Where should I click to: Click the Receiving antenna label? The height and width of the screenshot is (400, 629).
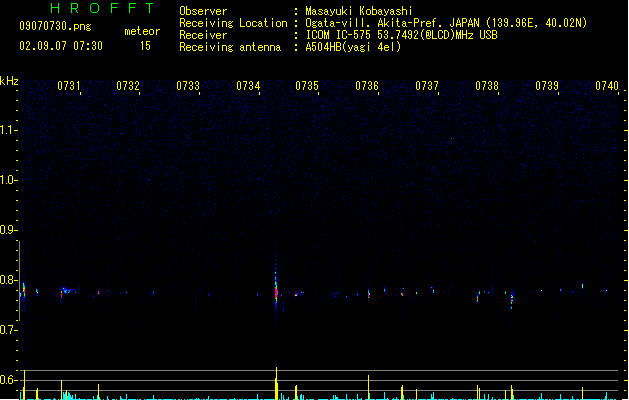[x=230, y=47]
